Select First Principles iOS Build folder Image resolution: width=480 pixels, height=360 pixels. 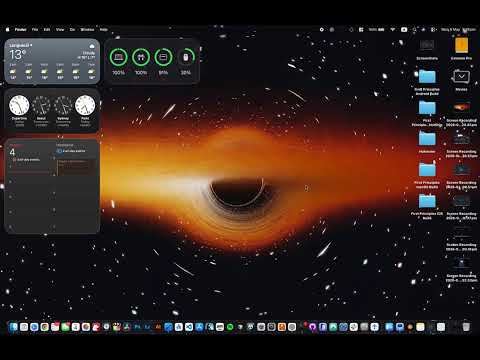[427, 206]
